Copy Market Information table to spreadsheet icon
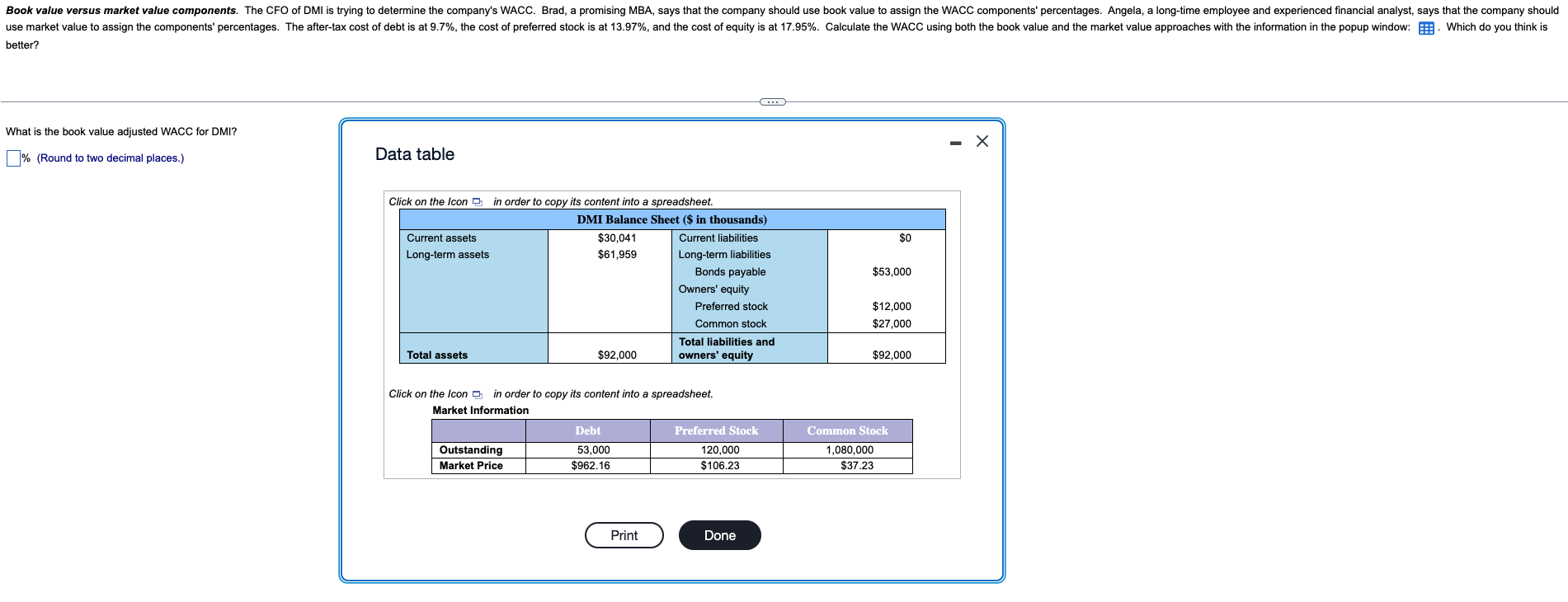 pyautogui.click(x=477, y=394)
